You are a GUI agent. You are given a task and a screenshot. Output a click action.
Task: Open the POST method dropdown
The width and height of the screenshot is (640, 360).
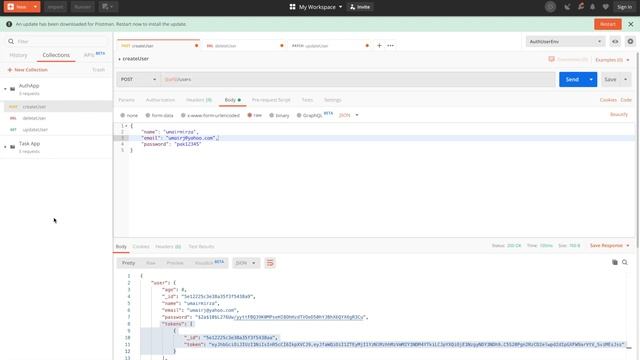pyautogui.click(x=138, y=79)
